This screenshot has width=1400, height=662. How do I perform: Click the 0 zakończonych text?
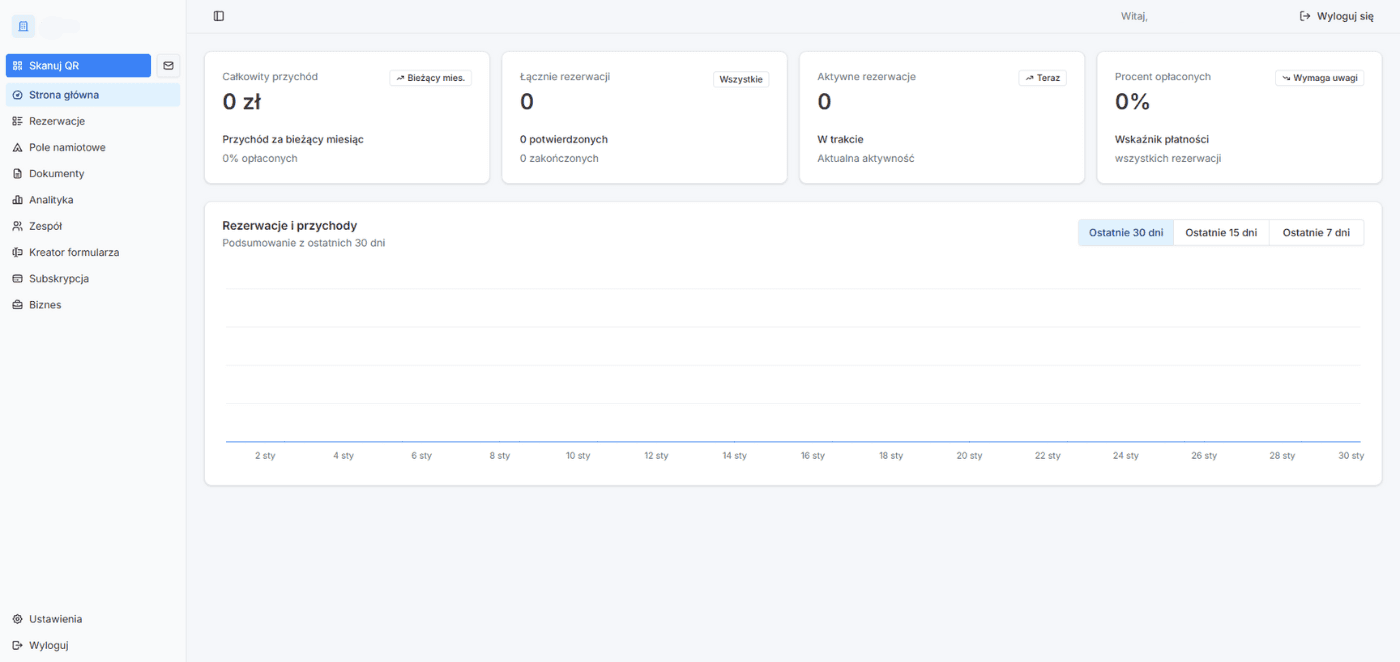tap(559, 159)
